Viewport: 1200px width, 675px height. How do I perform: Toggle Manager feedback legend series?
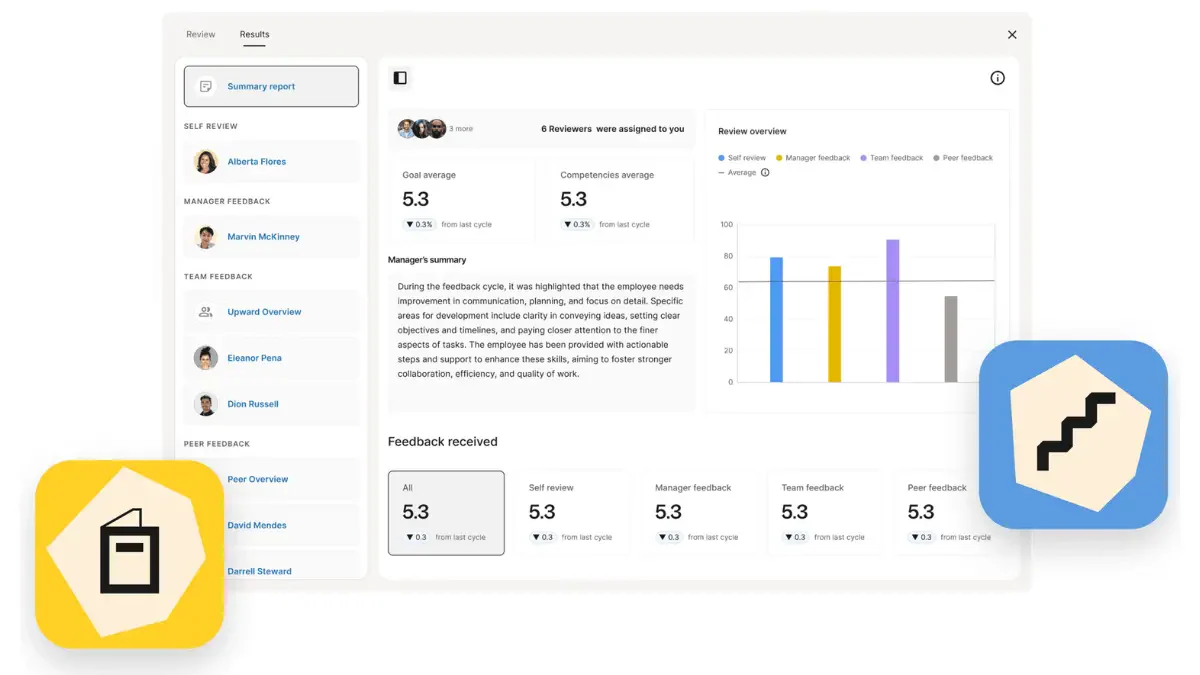click(x=813, y=158)
